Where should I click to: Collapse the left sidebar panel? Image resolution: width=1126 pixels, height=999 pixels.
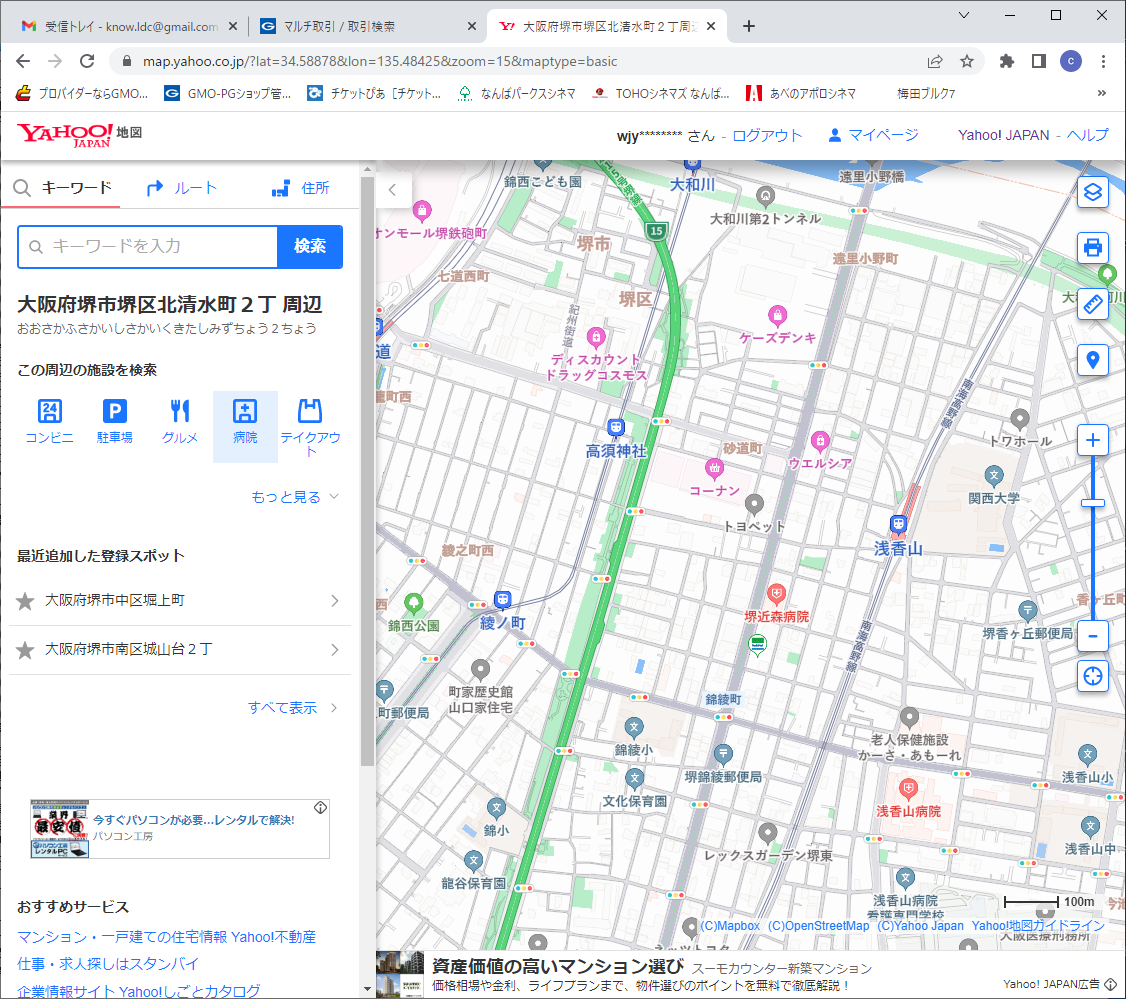point(393,188)
